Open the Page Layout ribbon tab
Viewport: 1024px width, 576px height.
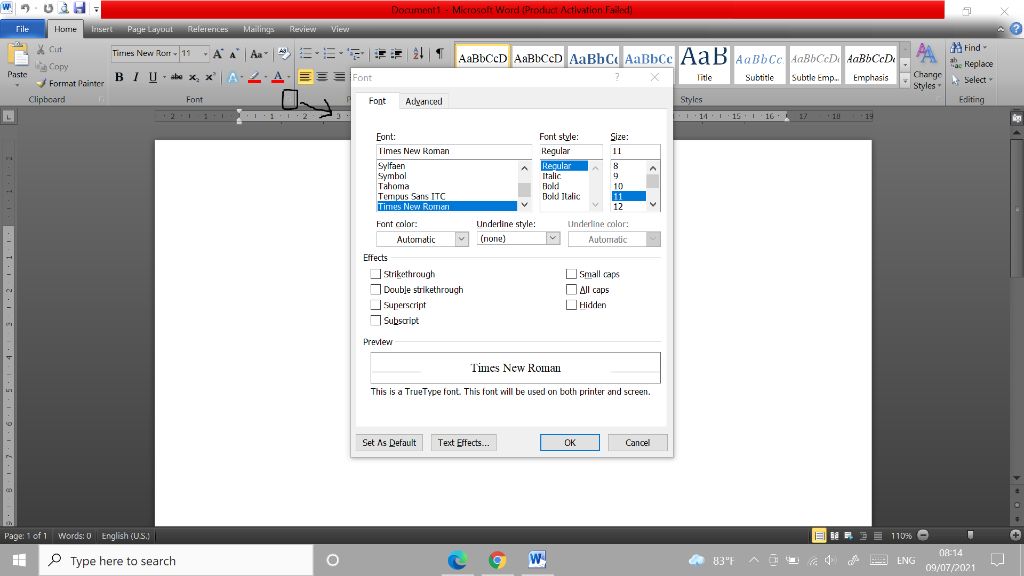[x=150, y=29]
